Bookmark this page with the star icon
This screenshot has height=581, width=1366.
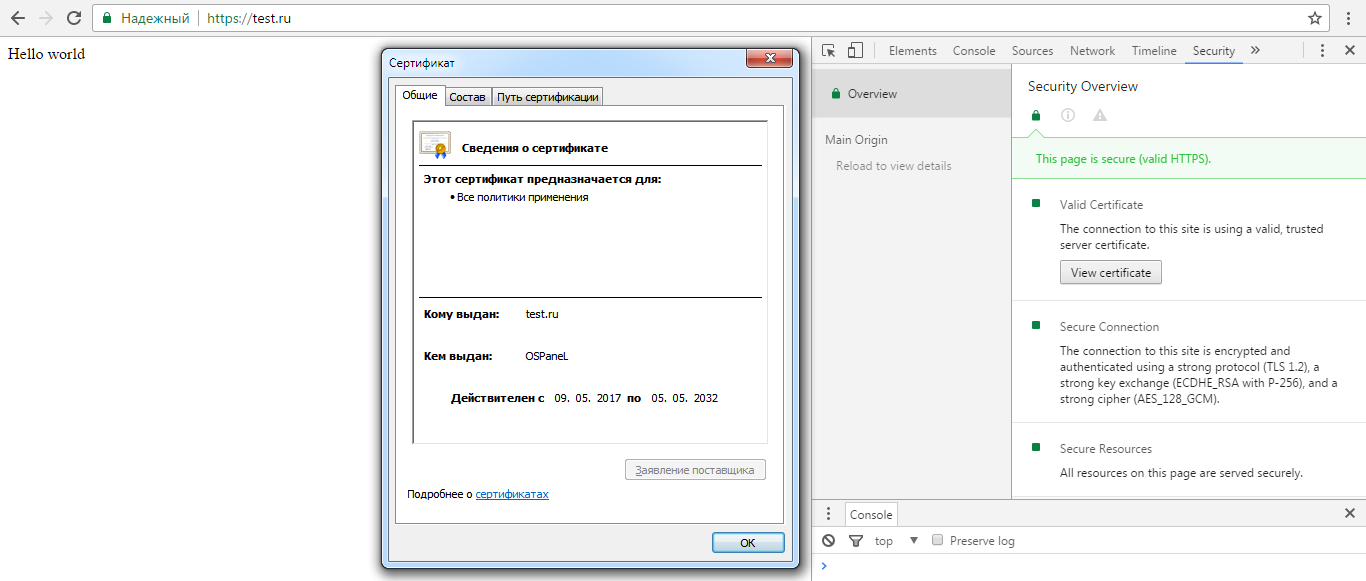tap(1314, 18)
